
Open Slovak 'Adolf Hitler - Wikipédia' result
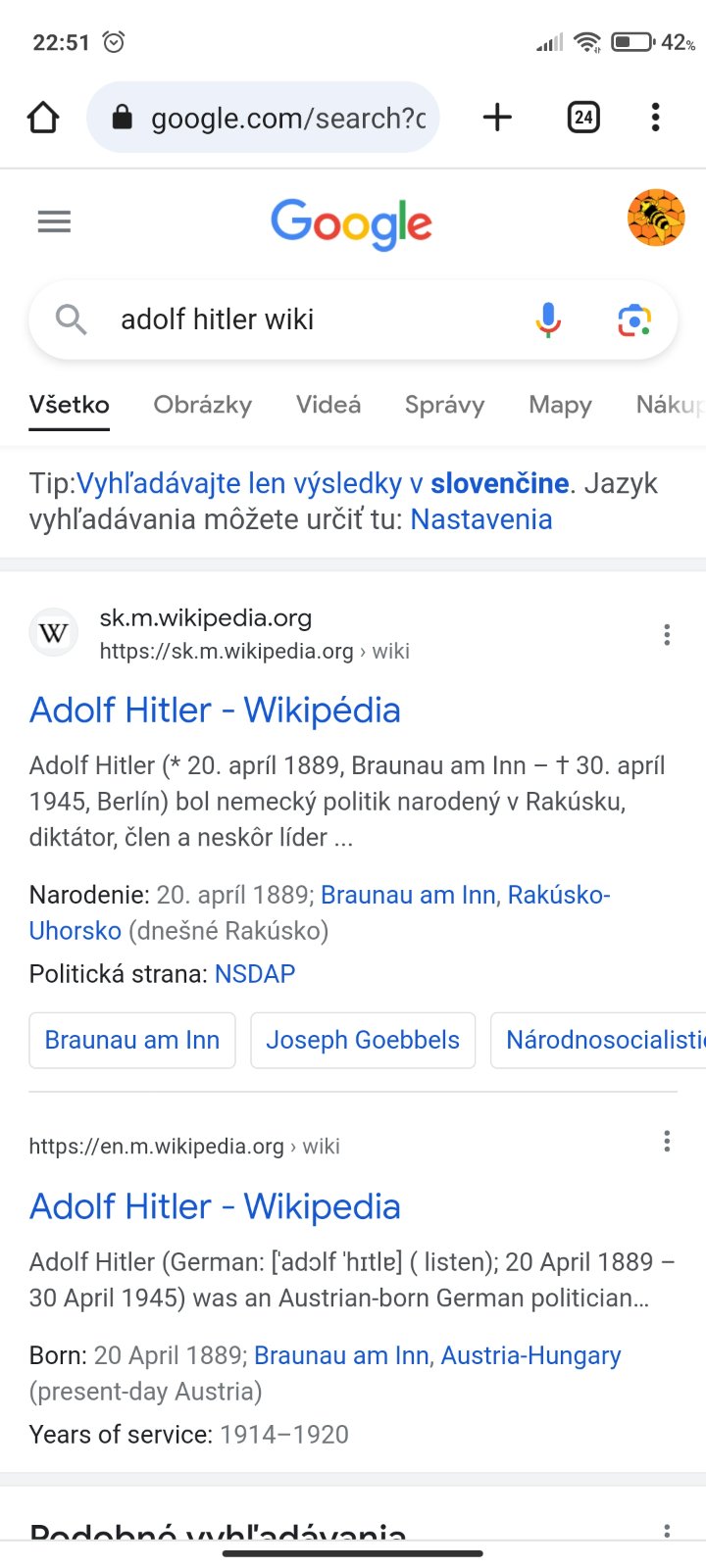[x=215, y=710]
